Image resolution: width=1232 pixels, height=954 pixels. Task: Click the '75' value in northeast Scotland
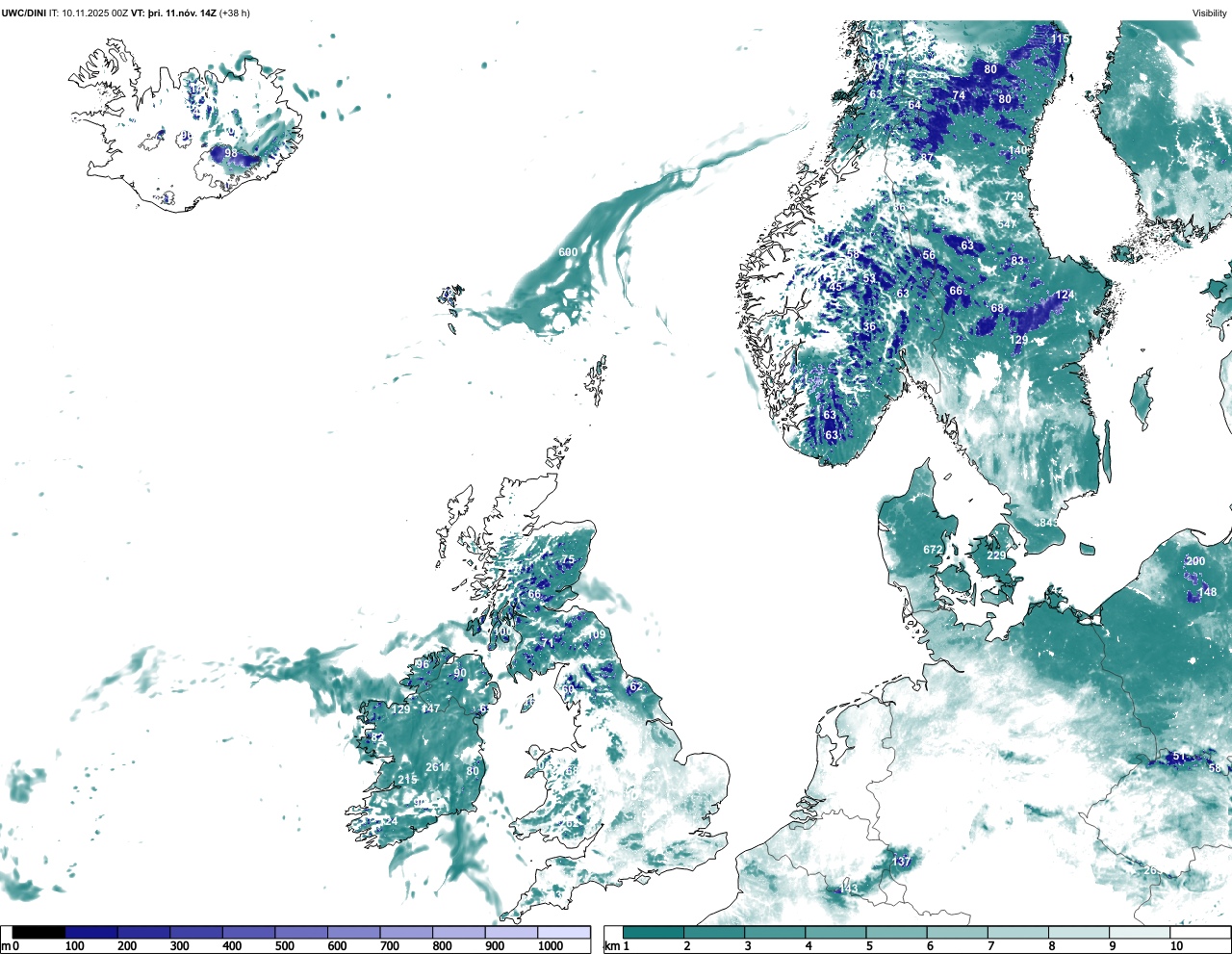point(568,560)
